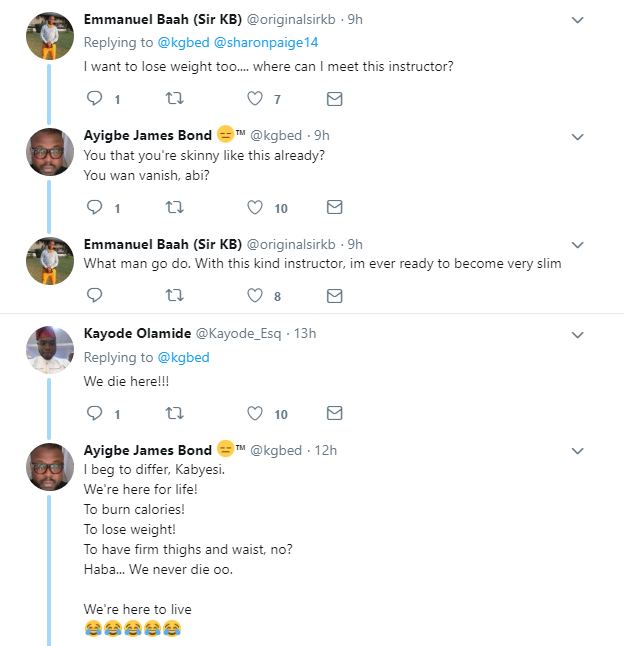Open more options for Emmanuel's first tweet
Screen dimensions: 624x646
(577, 20)
